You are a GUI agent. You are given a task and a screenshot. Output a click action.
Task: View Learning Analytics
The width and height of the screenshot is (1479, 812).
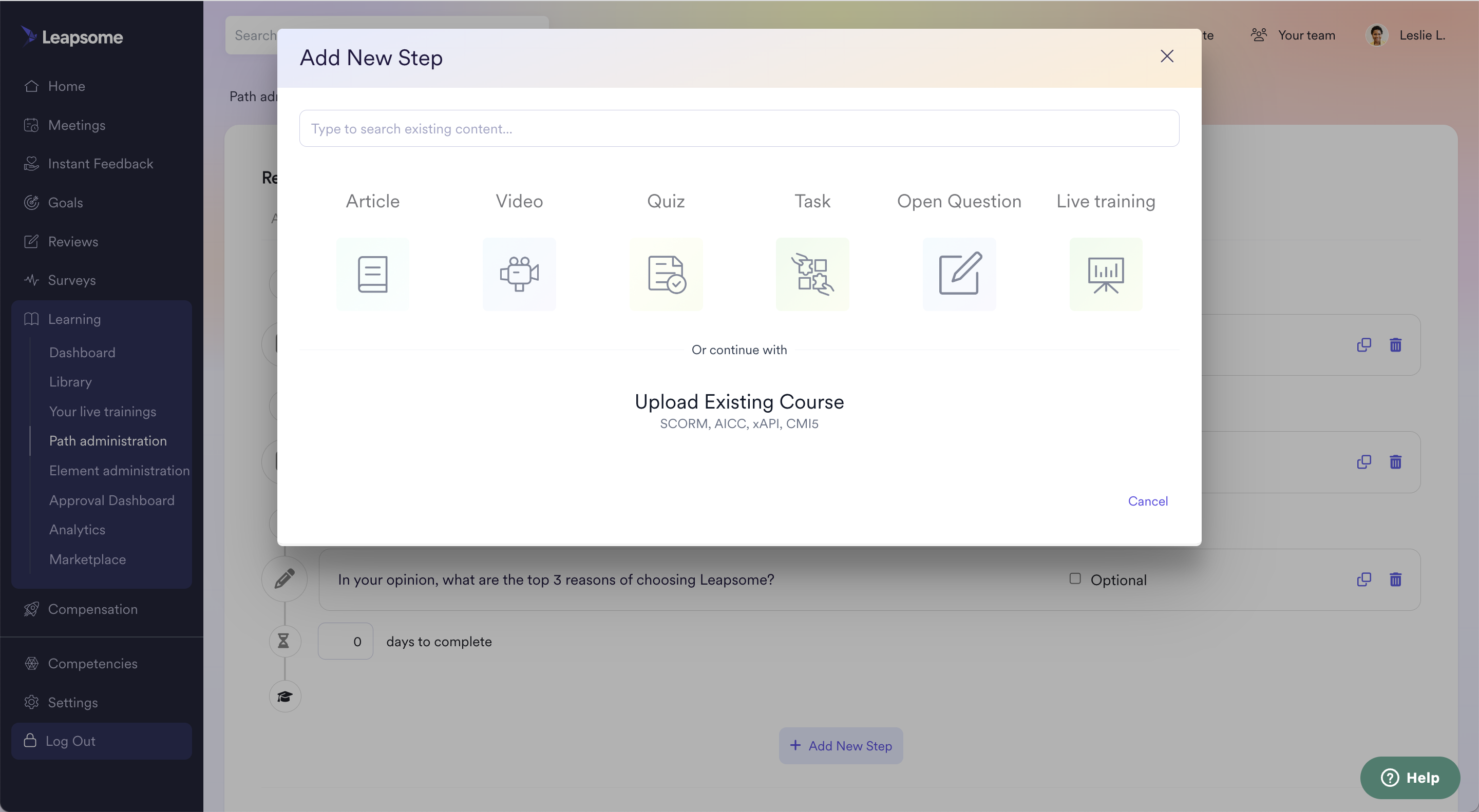coord(77,530)
